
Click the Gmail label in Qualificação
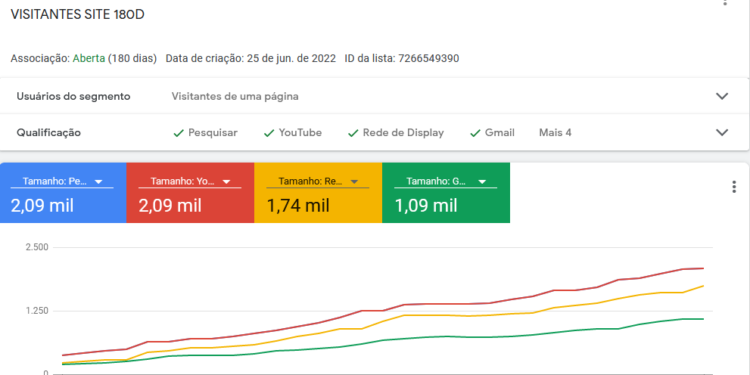(x=500, y=132)
